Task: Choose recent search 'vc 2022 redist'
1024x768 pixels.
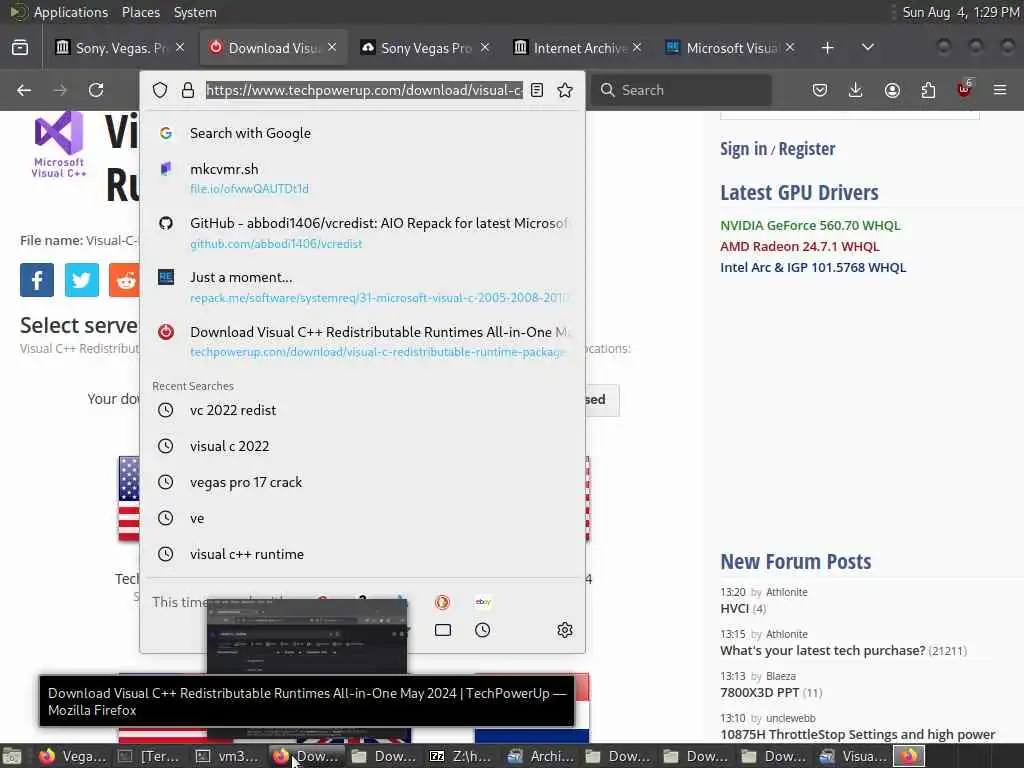Action: [362, 410]
